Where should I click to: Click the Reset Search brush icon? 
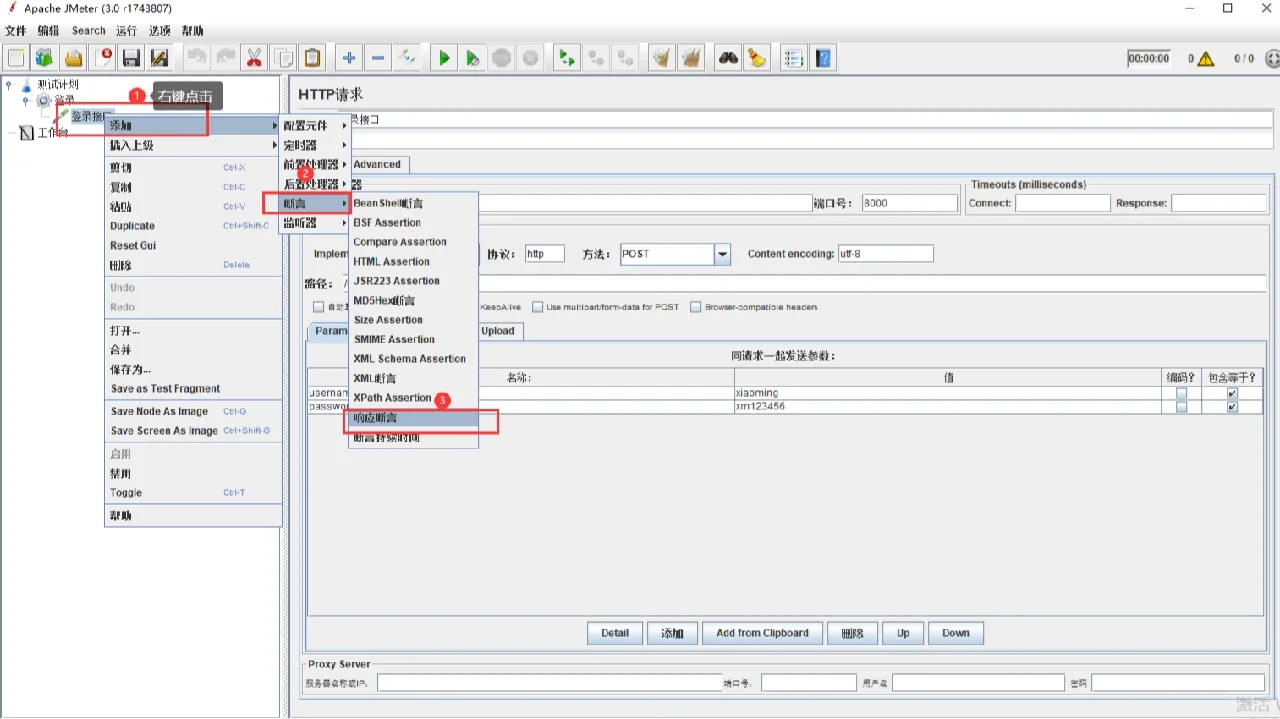pos(757,58)
